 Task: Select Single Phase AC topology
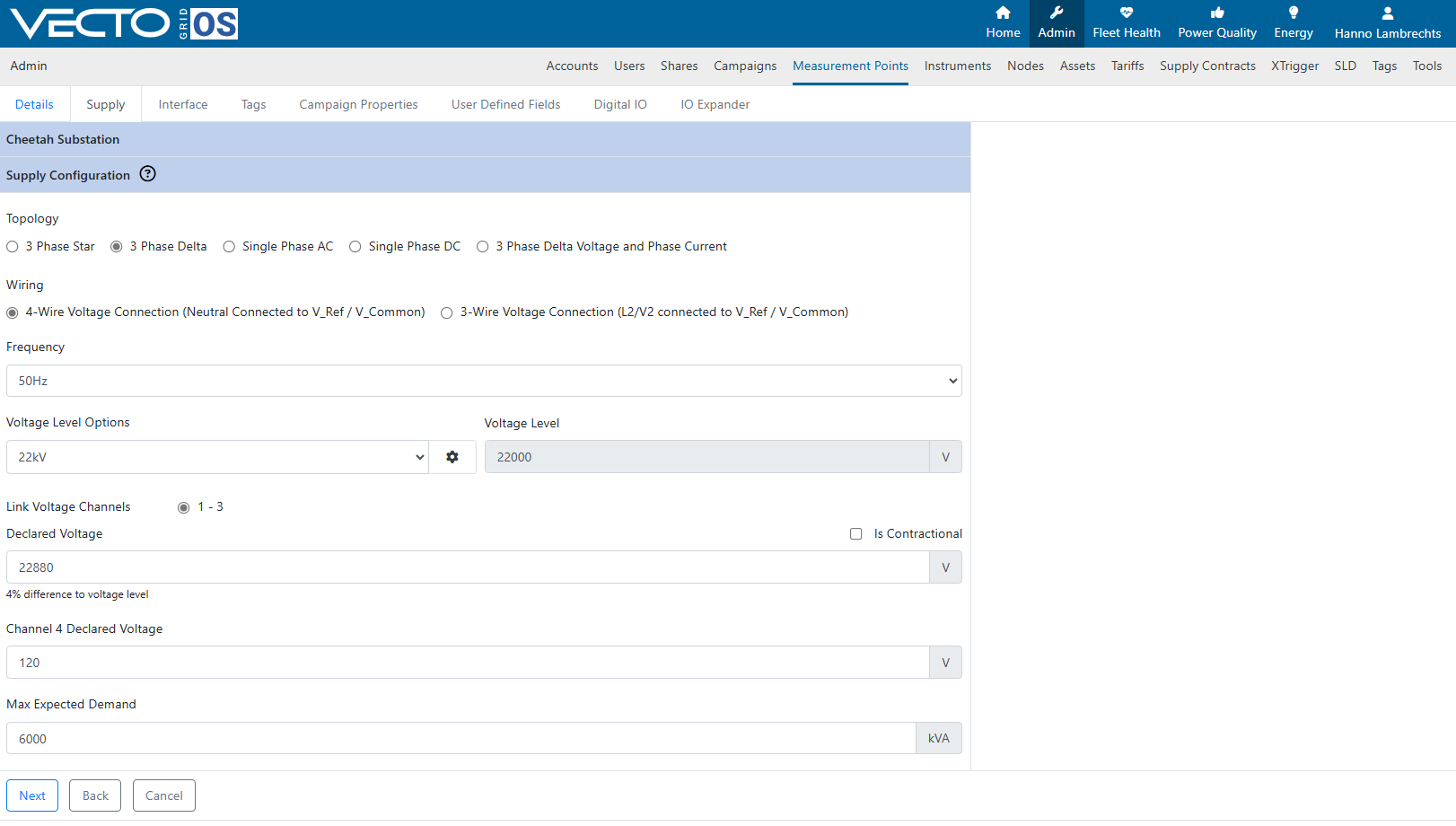[x=229, y=247]
